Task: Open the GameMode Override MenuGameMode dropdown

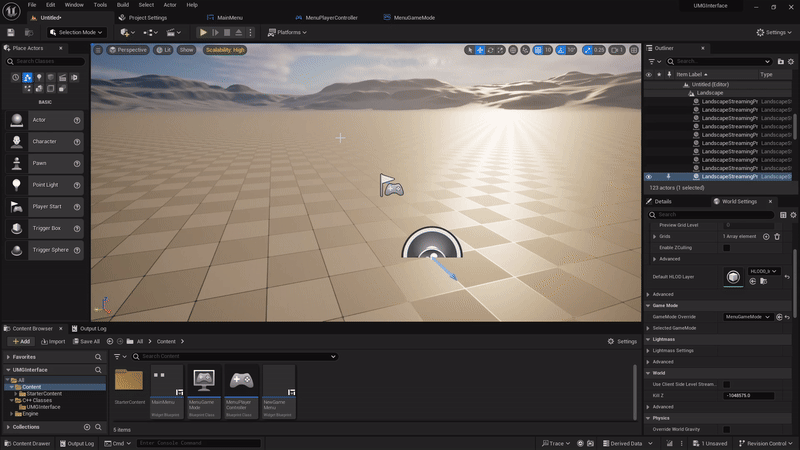Action: (x=747, y=317)
